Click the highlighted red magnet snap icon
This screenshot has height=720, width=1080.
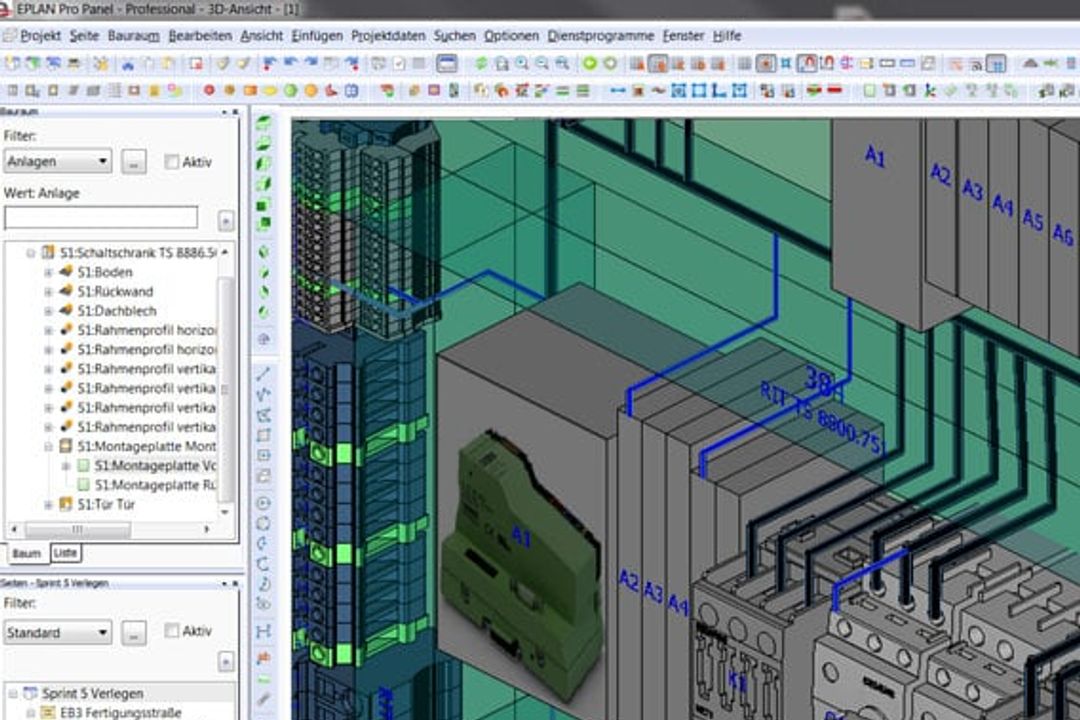coord(807,64)
